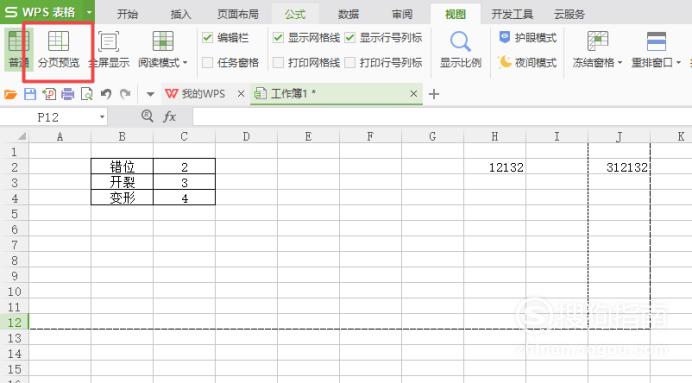692x383 pixels.
Task: Select cell containing 错位
Action: pyautogui.click(x=122, y=167)
